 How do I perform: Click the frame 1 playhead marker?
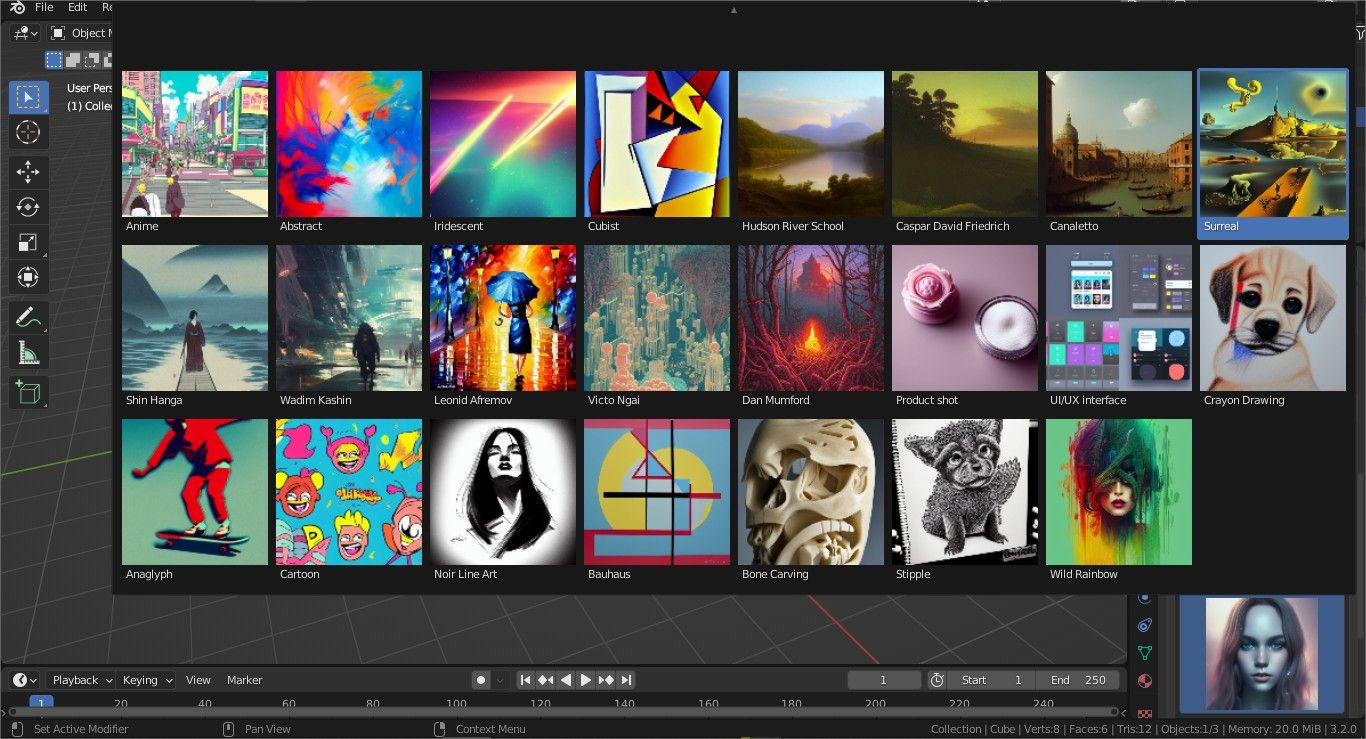41,703
